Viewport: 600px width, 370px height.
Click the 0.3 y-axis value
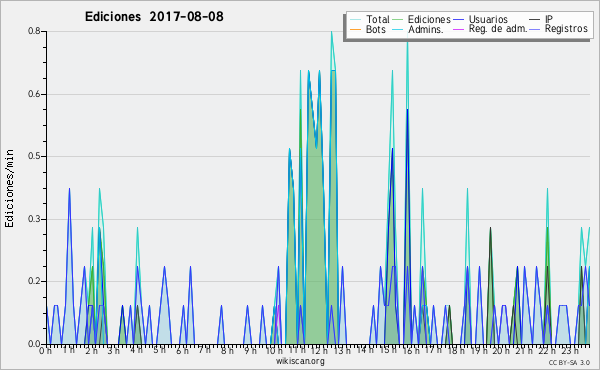(x=34, y=219)
